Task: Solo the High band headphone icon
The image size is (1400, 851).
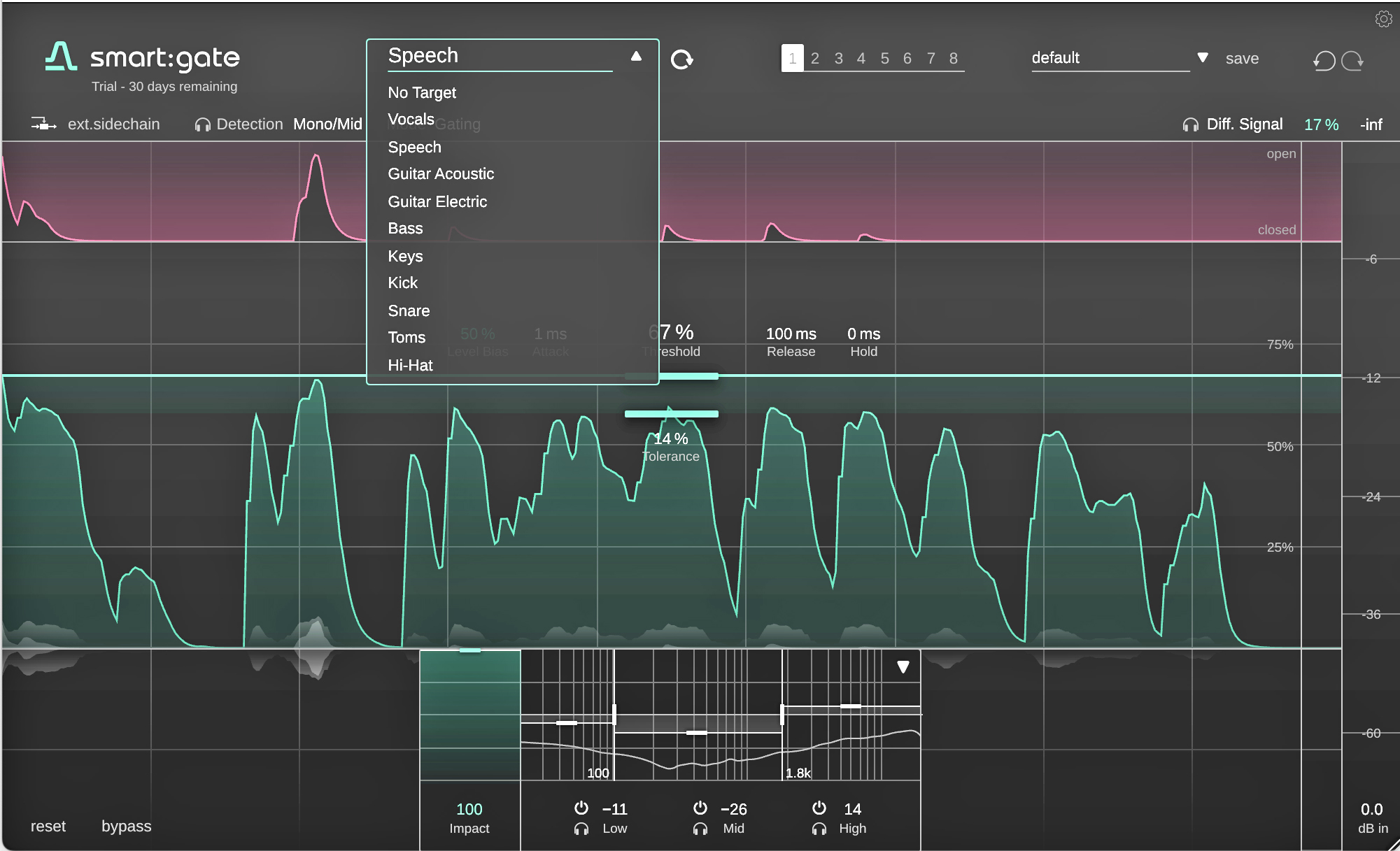Action: [x=819, y=829]
